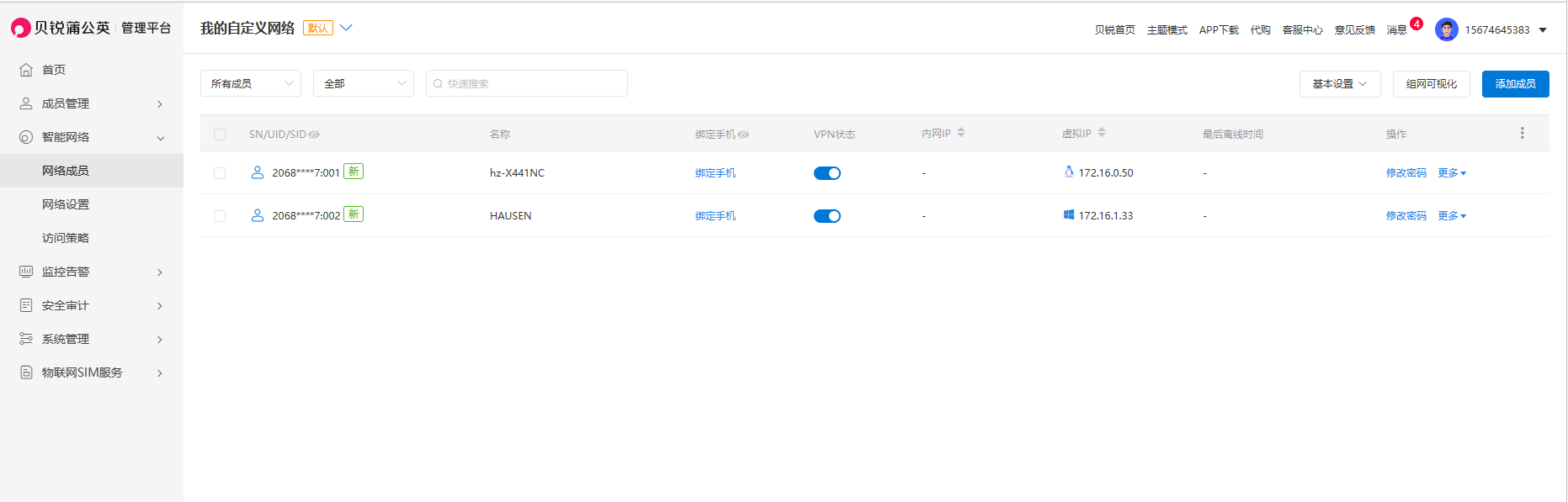Click the 智能网络 icon in sidebar

(26, 137)
